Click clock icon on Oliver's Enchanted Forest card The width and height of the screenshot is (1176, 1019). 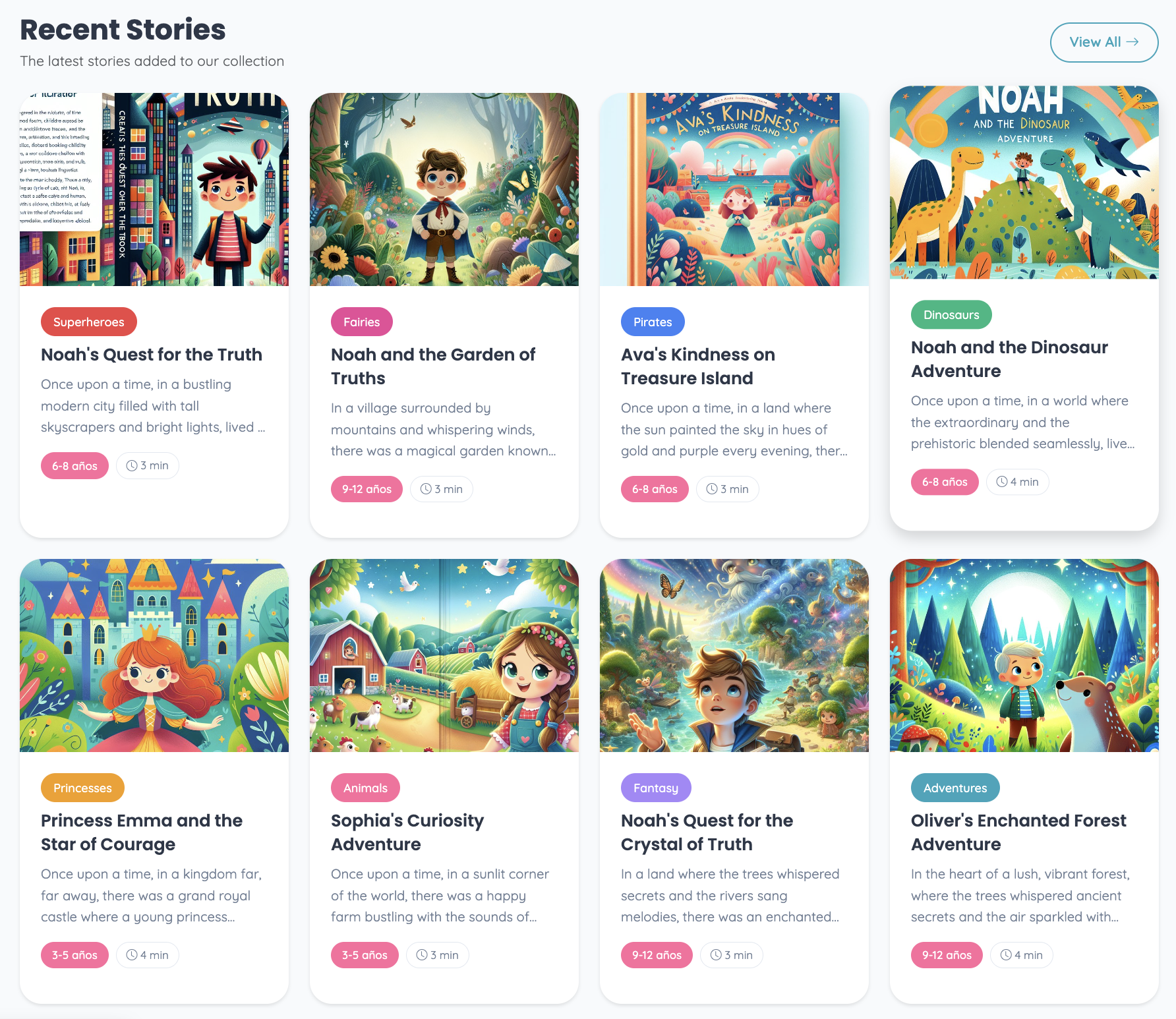coord(1006,954)
